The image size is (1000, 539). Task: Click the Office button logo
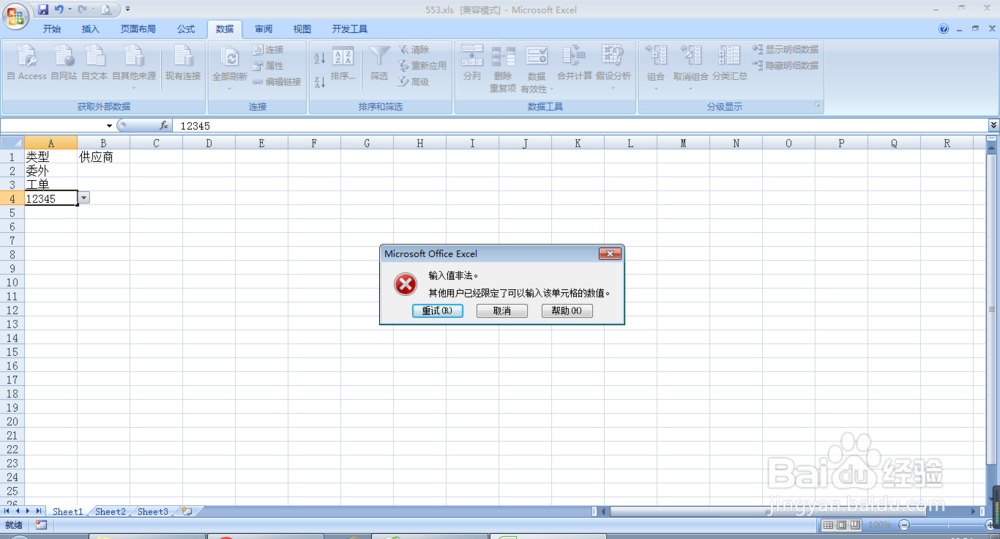click(x=15, y=15)
